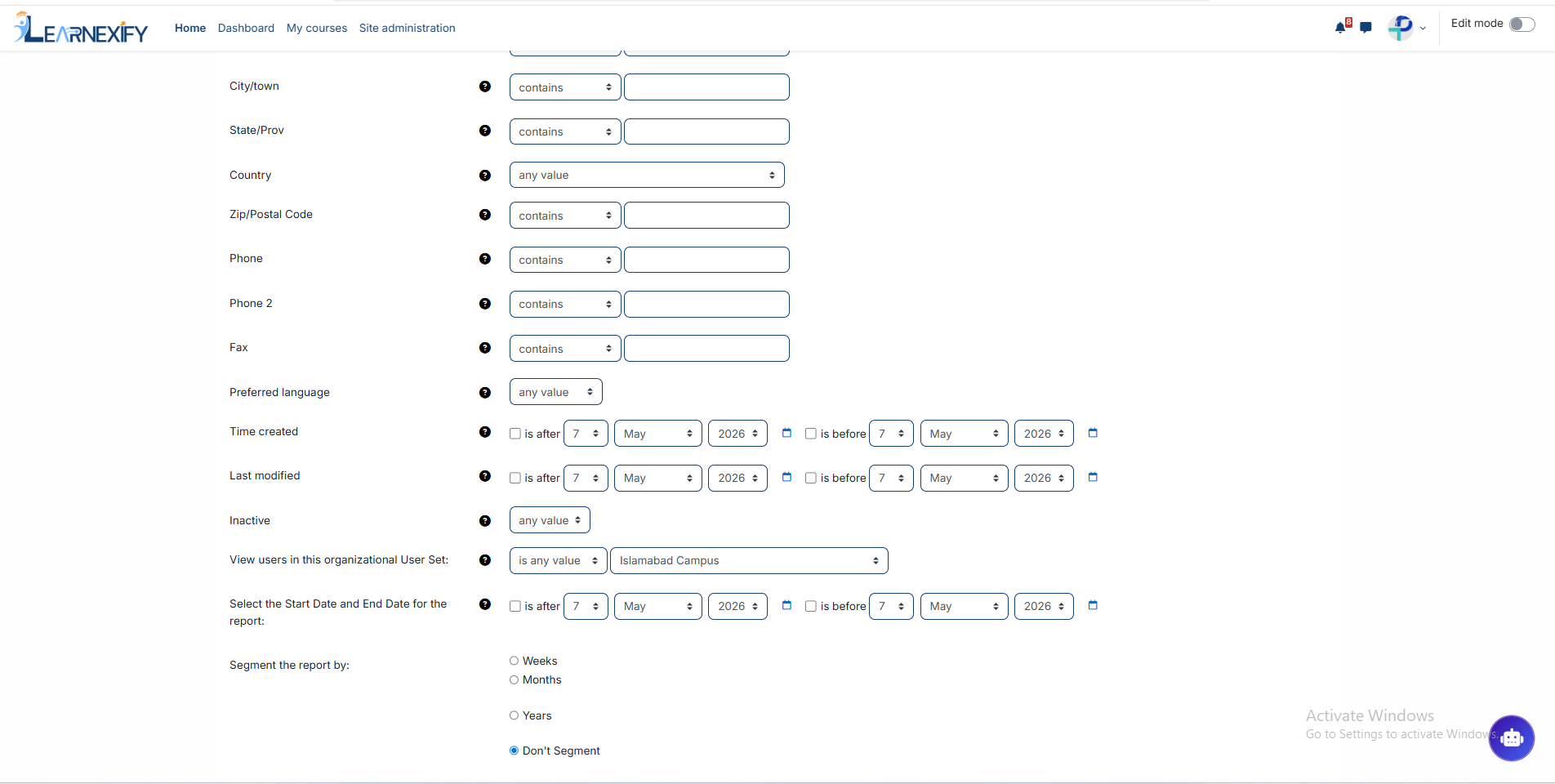Click the City/town text input field
The image size is (1555, 784).
[706, 87]
